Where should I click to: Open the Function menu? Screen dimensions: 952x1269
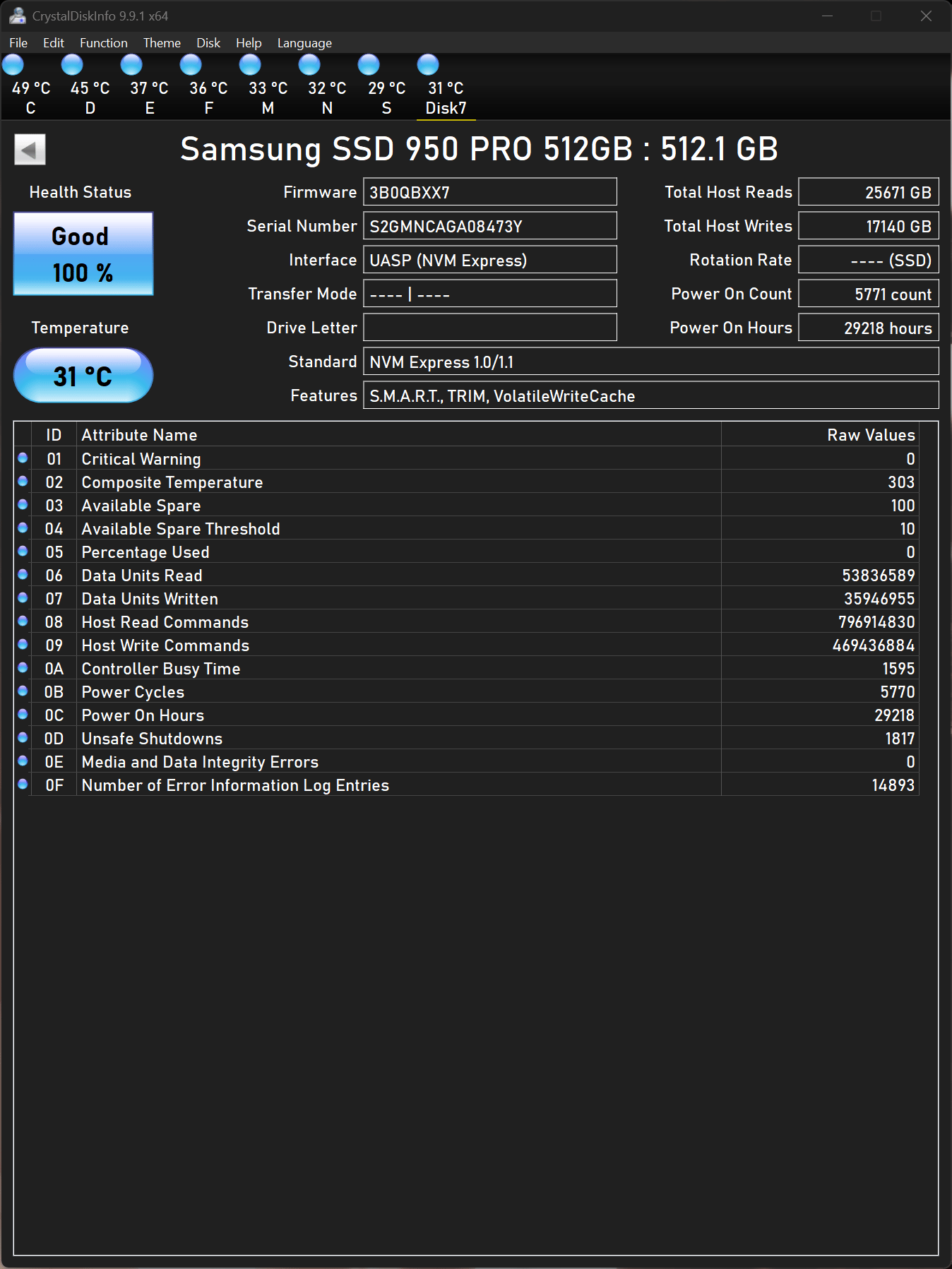104,43
